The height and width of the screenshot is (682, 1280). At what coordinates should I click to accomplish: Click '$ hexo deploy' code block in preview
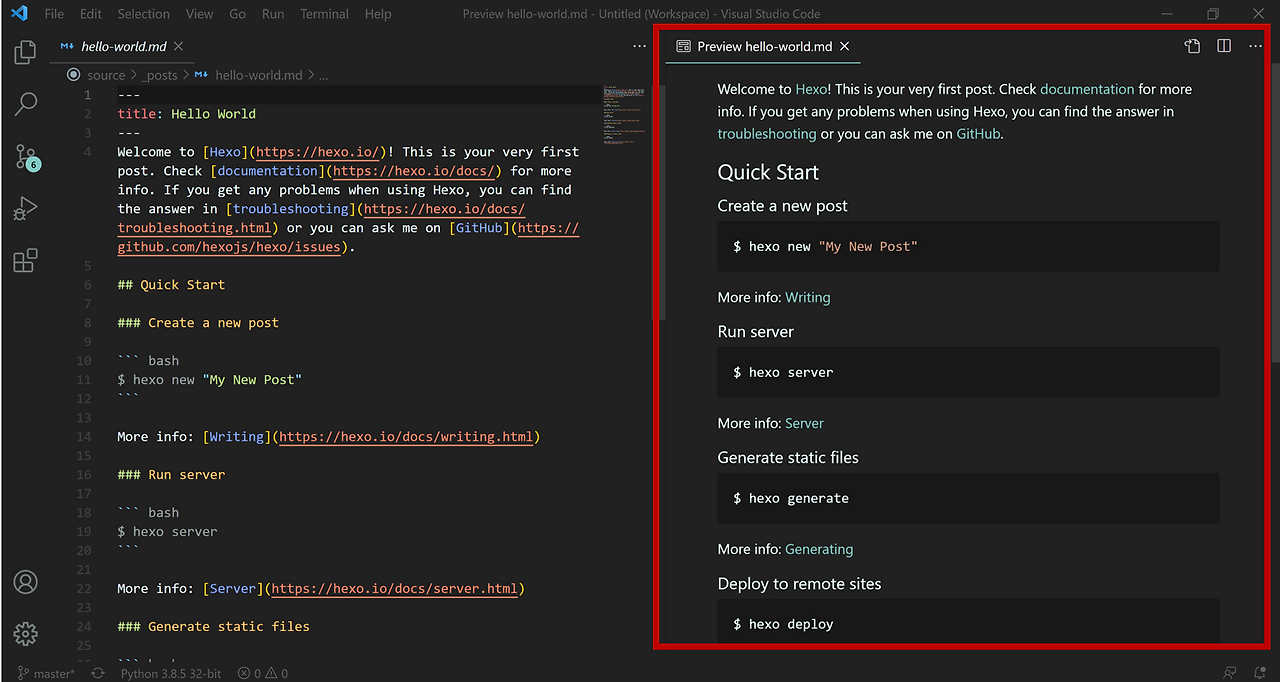(x=968, y=622)
